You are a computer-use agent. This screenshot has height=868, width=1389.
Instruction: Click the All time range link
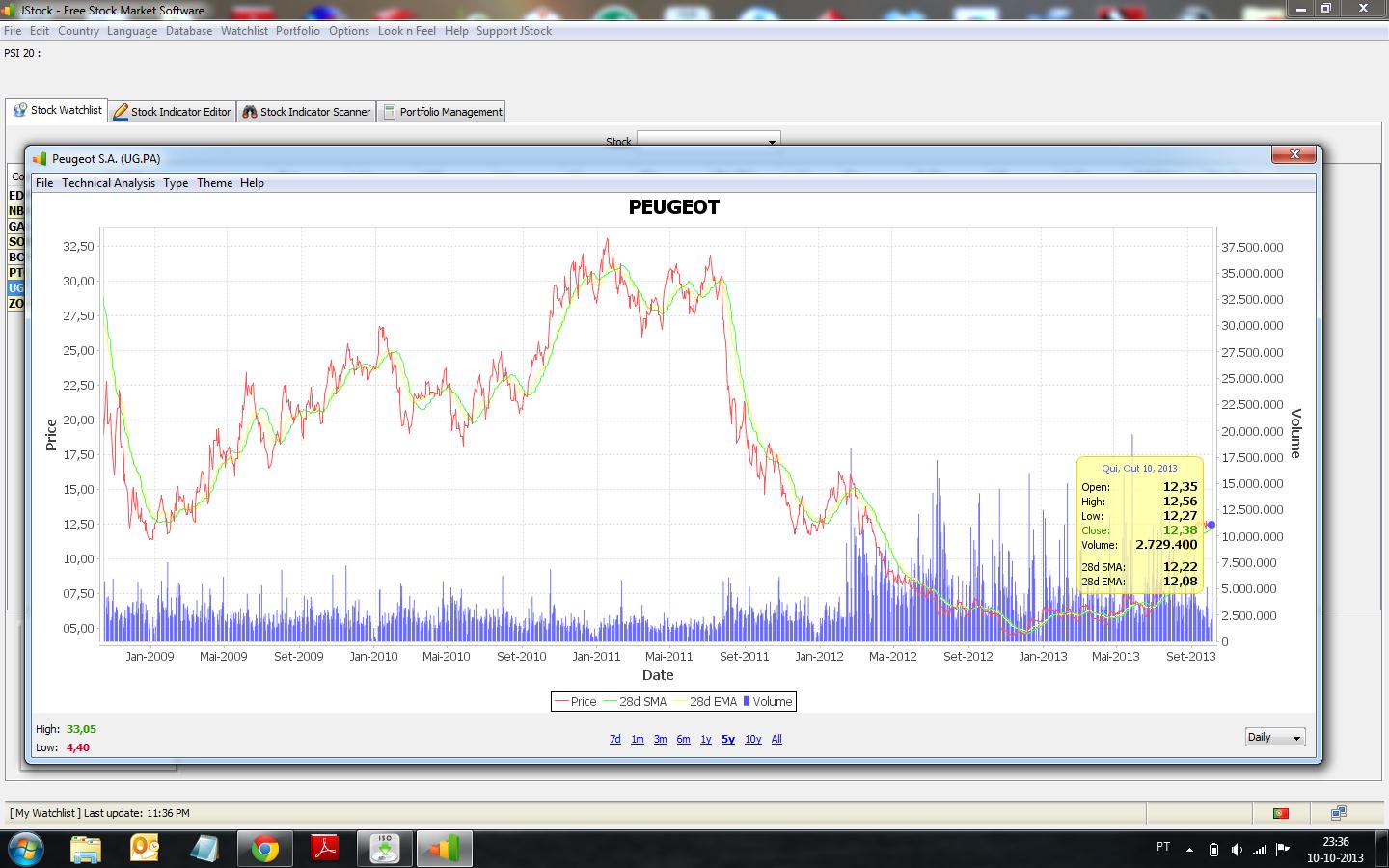pyautogui.click(x=776, y=740)
